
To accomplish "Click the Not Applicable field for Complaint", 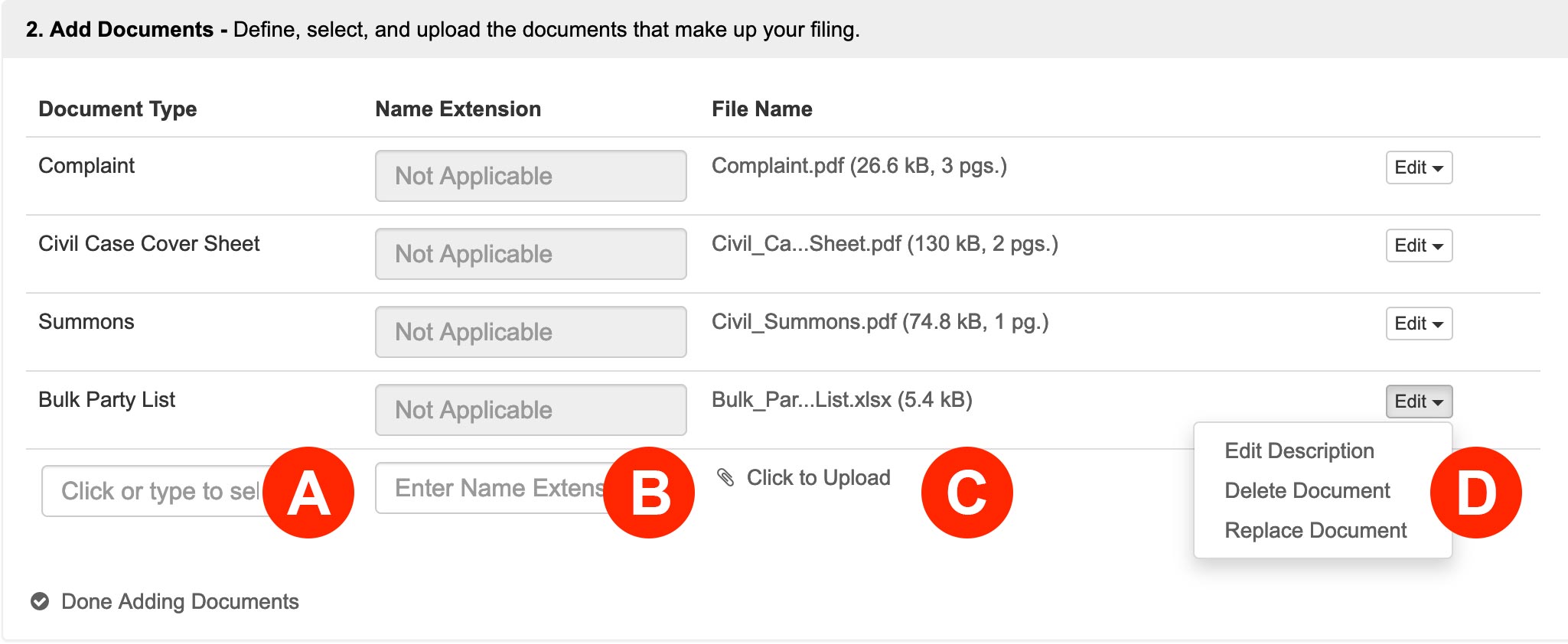I will tap(531, 176).
